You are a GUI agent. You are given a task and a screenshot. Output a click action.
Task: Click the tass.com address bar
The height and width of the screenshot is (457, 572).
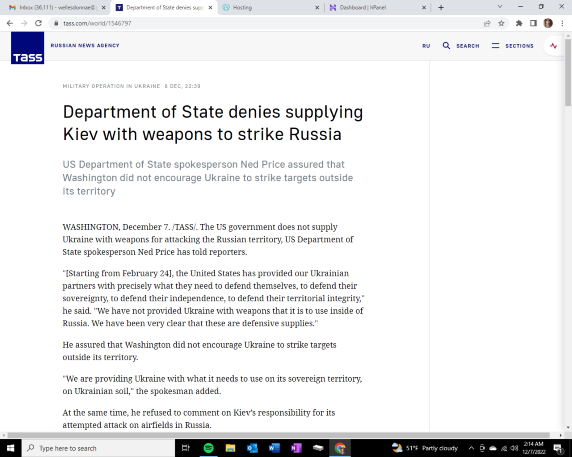click(x=266, y=23)
